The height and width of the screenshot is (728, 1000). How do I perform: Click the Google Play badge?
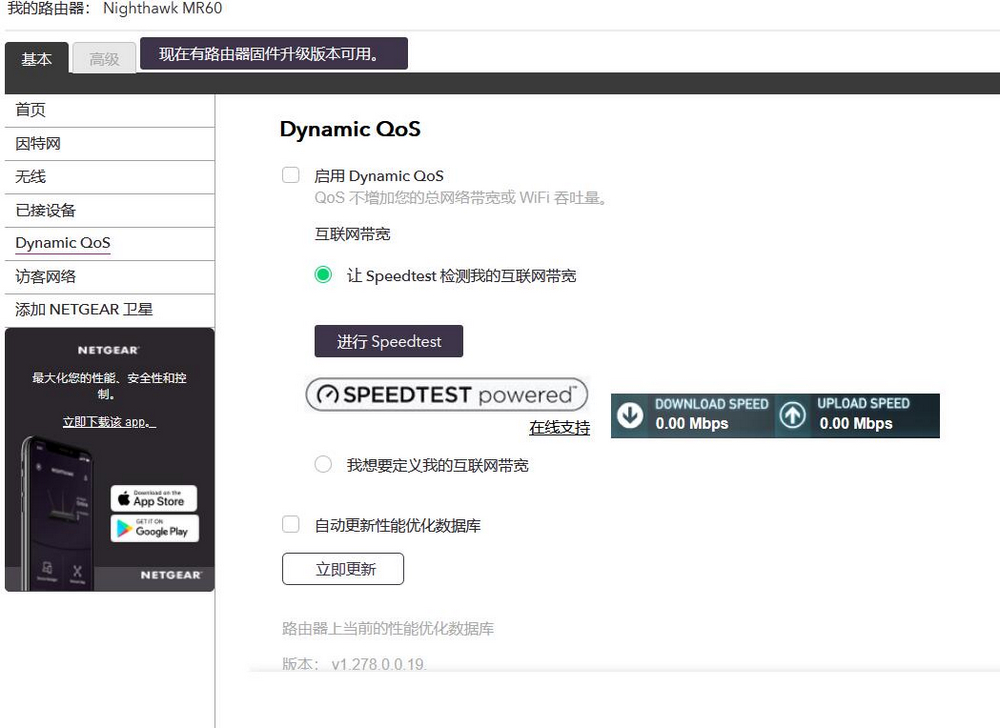point(153,528)
